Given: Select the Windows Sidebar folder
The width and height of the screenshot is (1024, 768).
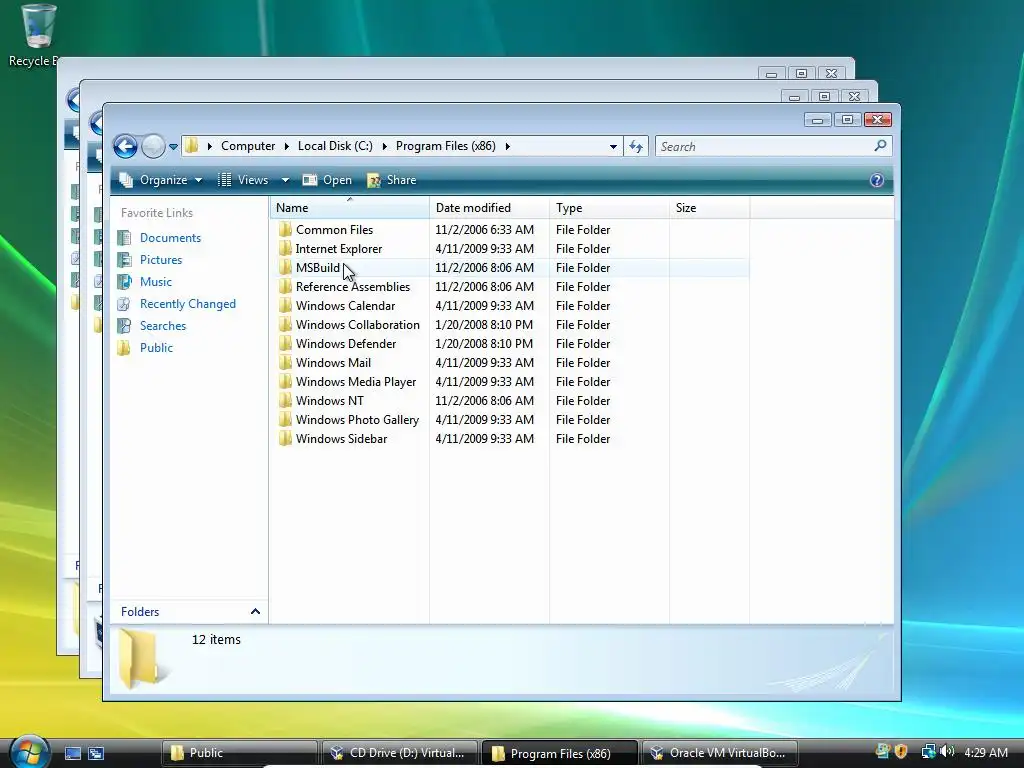Looking at the screenshot, I should (342, 439).
